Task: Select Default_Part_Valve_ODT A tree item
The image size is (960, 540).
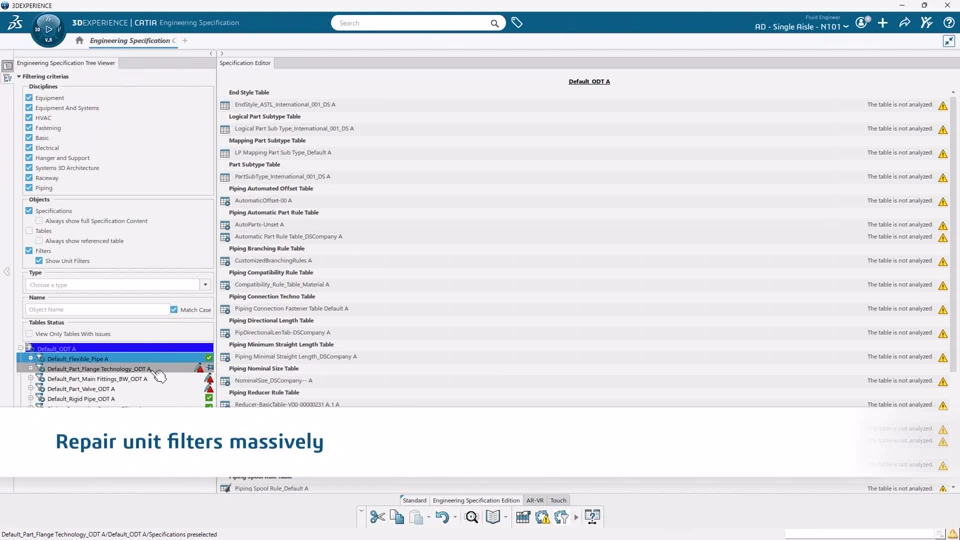Action: click(x=81, y=389)
